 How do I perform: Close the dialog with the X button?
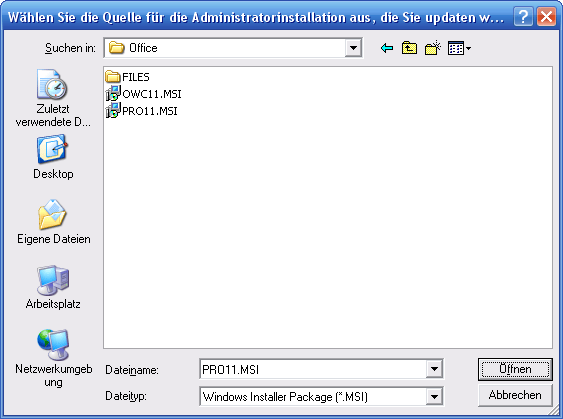(546, 17)
